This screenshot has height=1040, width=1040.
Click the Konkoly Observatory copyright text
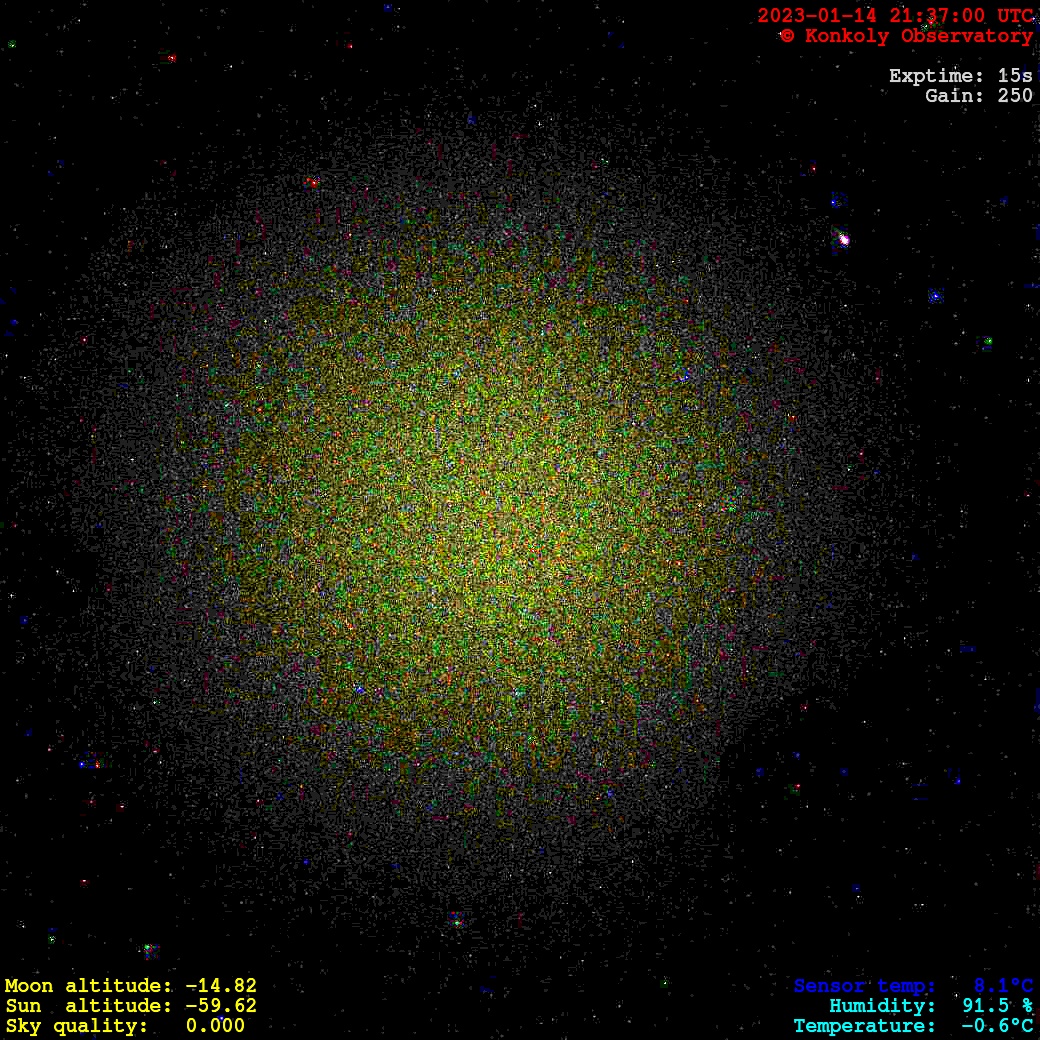pos(906,36)
